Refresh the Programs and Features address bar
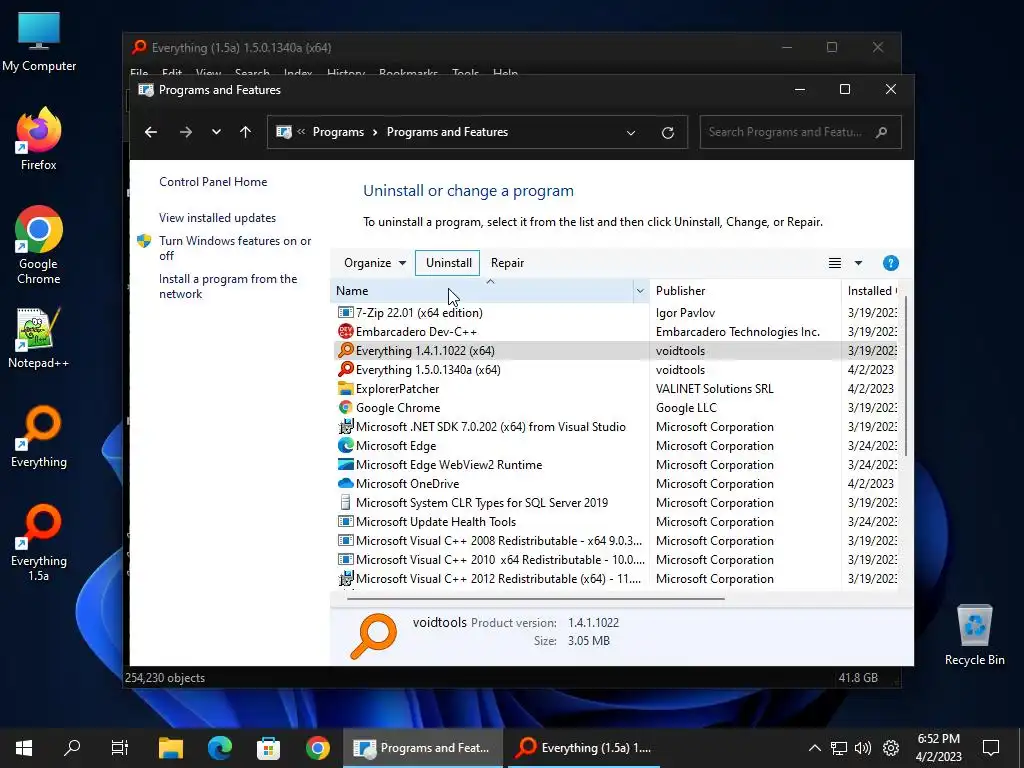The width and height of the screenshot is (1024, 768). 667,133
